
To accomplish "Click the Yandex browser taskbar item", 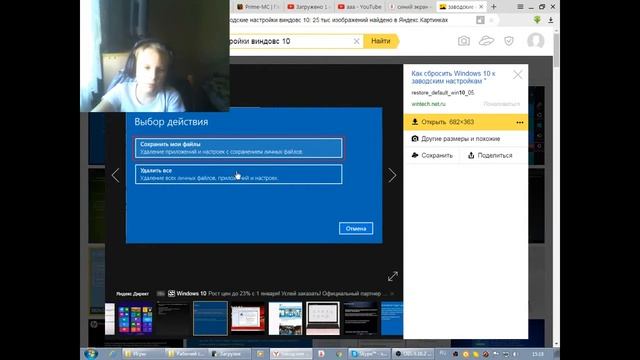I will pos(292,354).
